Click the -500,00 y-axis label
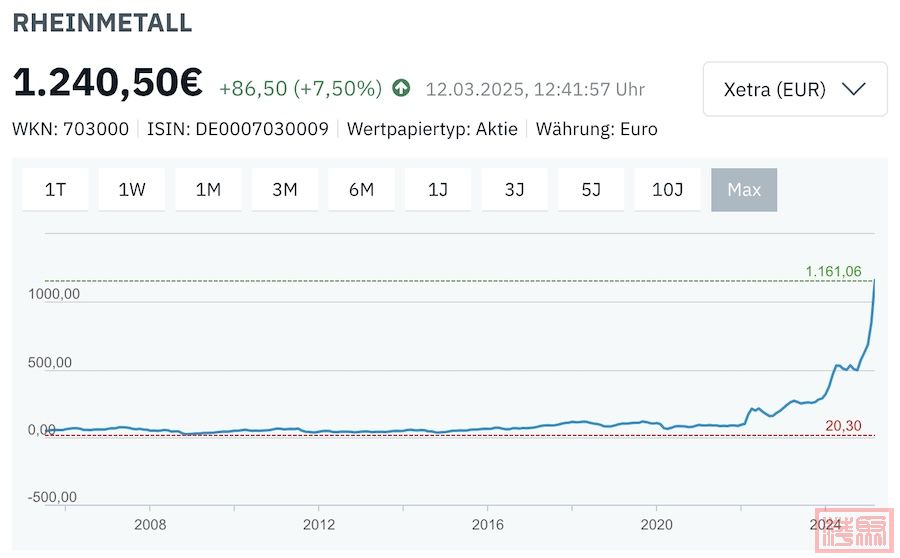 coord(52,497)
